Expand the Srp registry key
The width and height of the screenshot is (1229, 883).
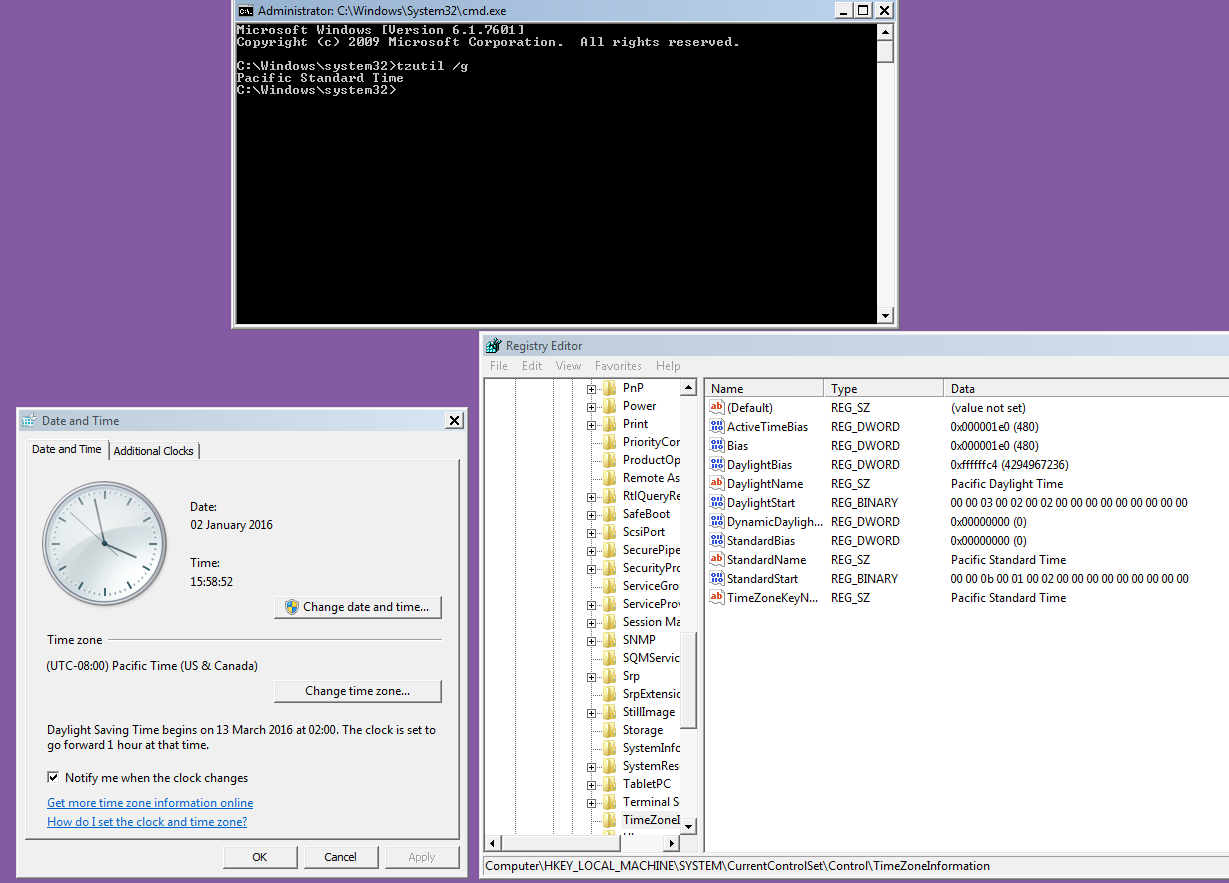pyautogui.click(x=592, y=676)
